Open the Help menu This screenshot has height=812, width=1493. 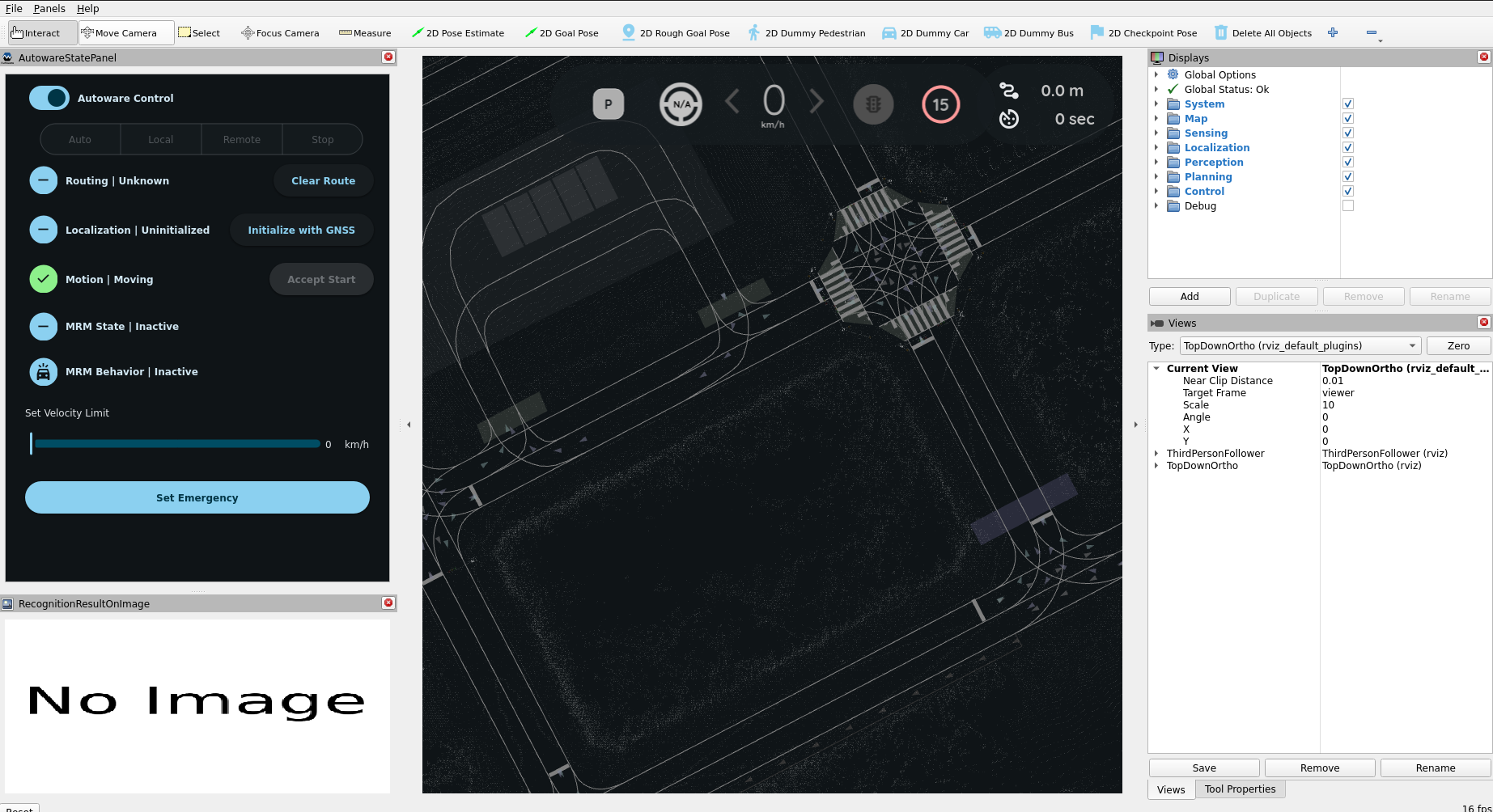coord(88,8)
